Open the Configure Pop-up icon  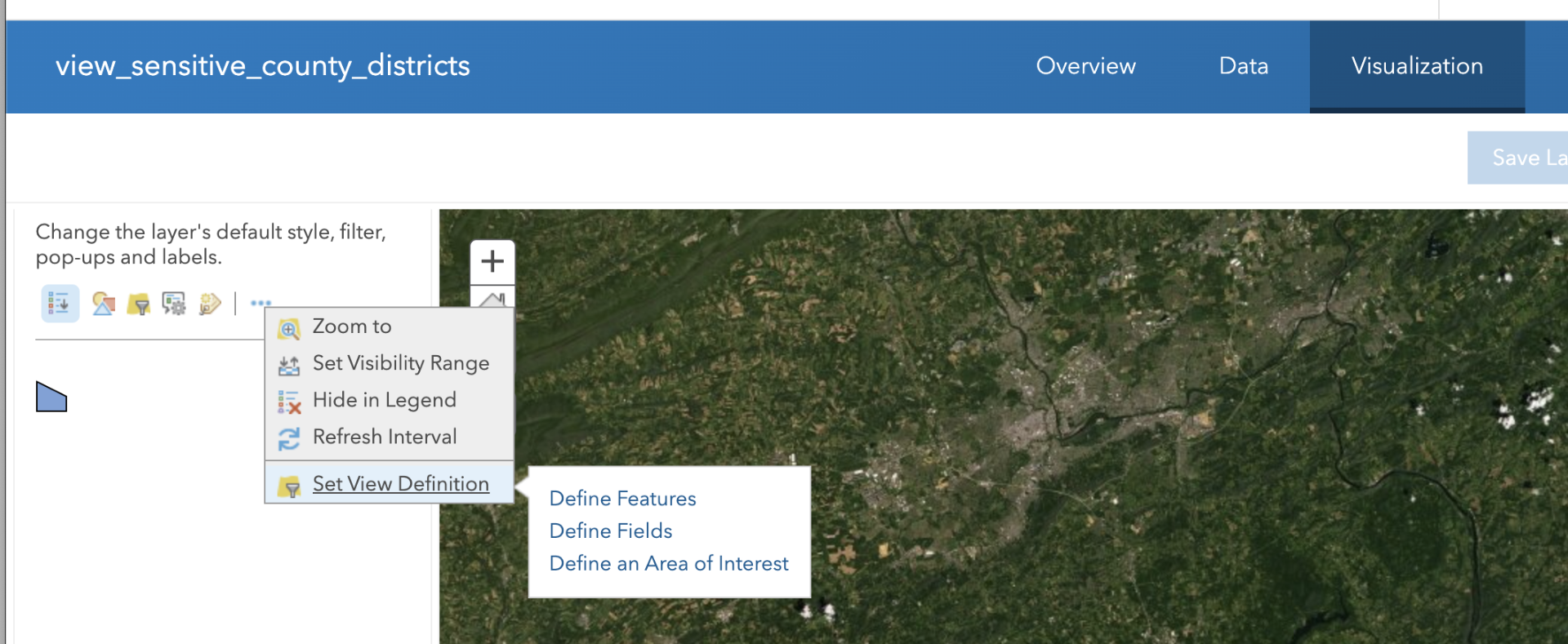[174, 304]
